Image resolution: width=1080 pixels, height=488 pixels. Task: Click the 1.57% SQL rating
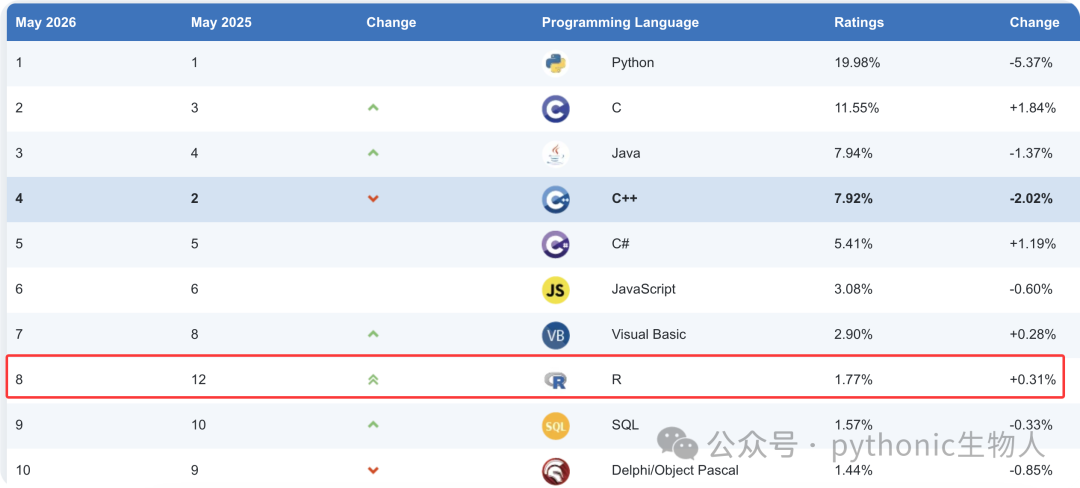[853, 425]
